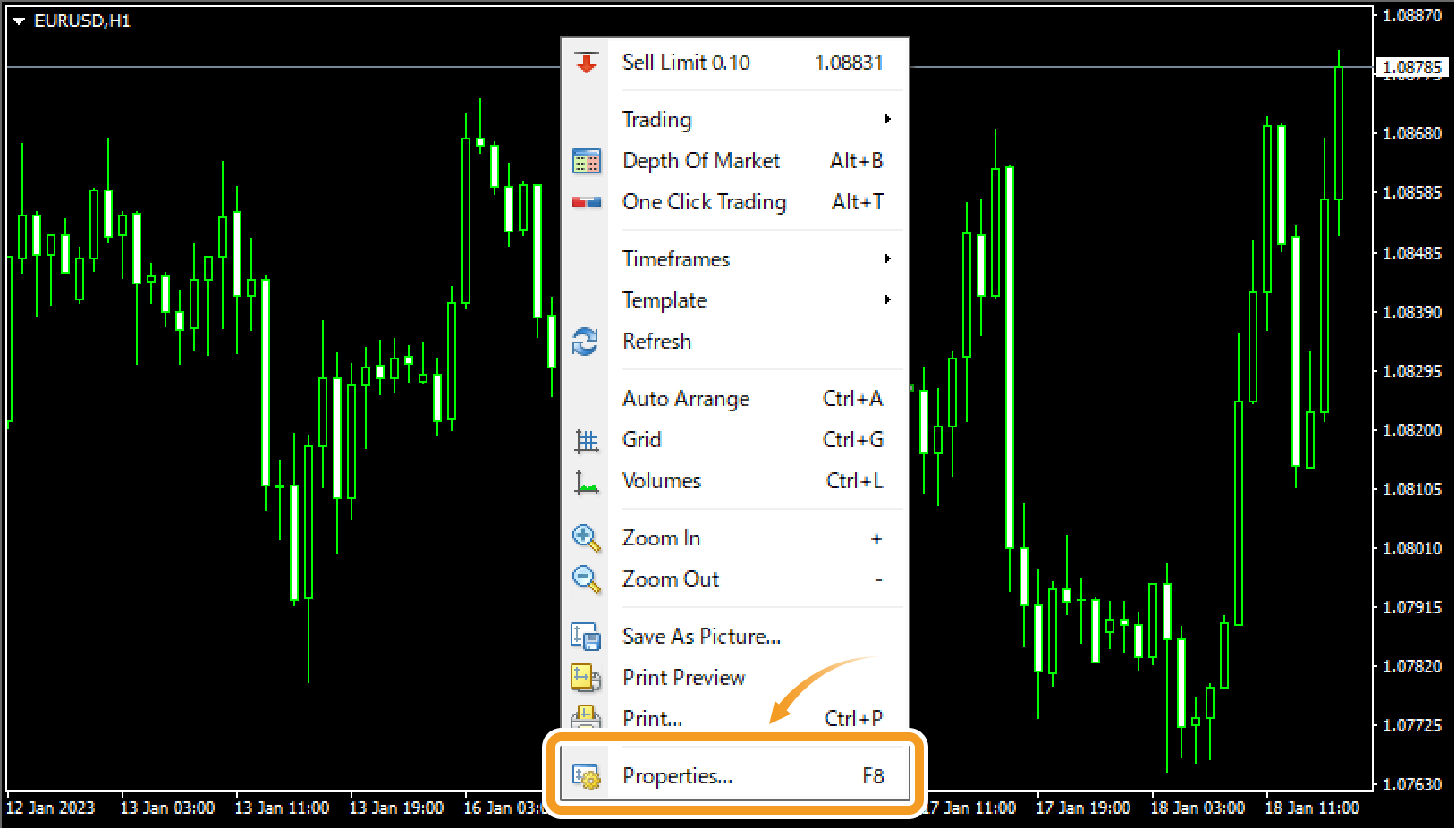Click the Zoom Out magnifier icon

586,579
